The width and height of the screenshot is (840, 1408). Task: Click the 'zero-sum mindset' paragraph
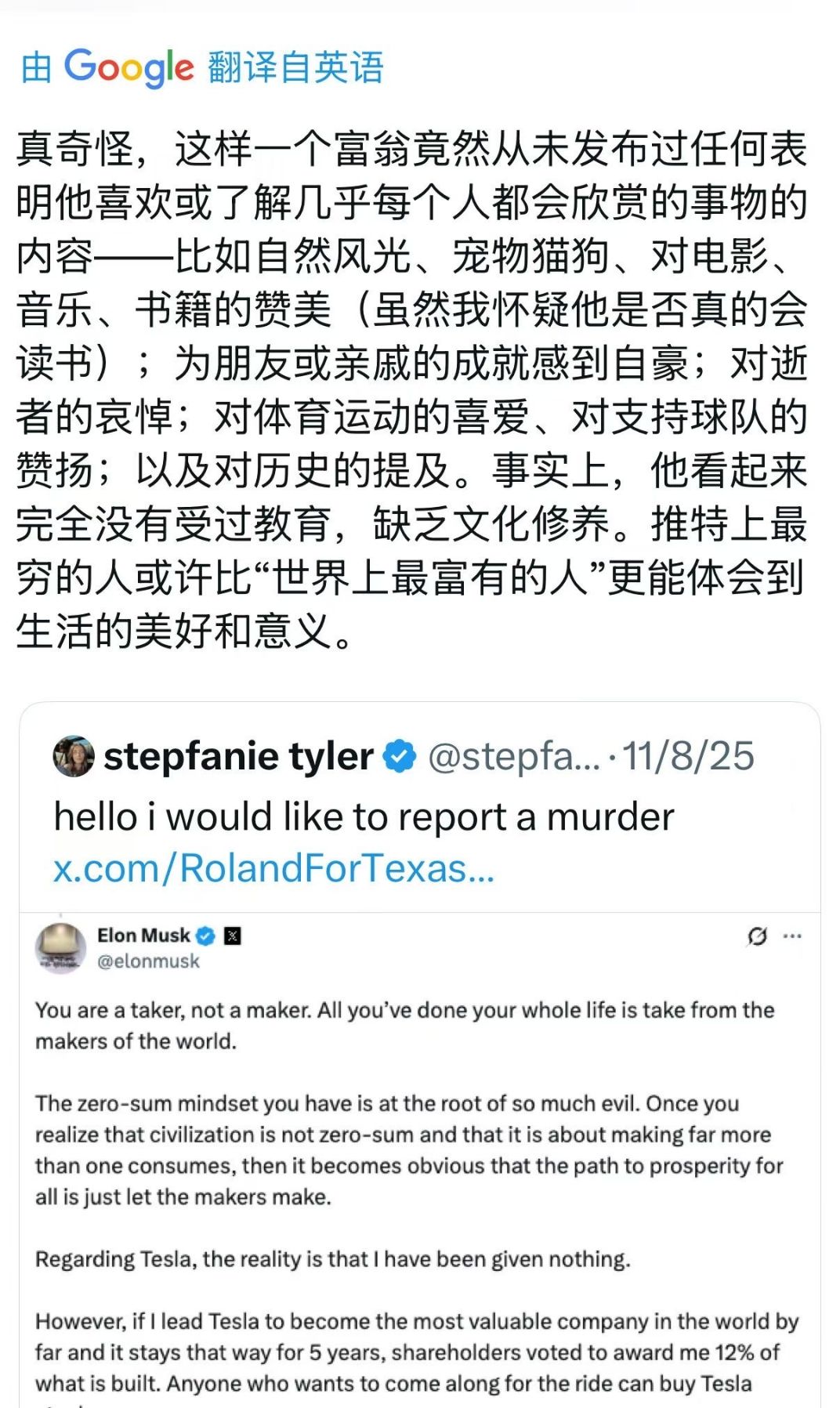click(407, 1150)
